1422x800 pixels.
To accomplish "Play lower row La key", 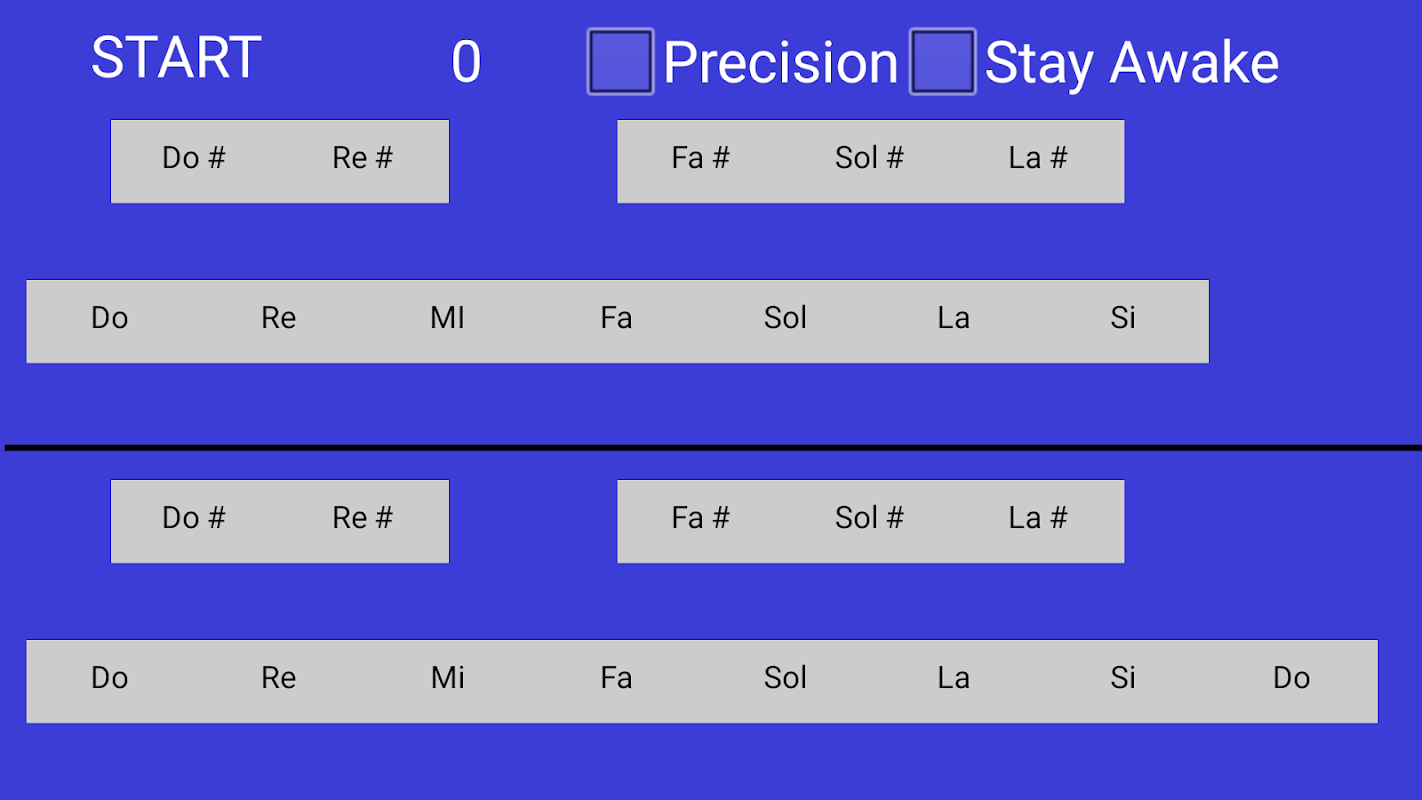I will pos(954,678).
